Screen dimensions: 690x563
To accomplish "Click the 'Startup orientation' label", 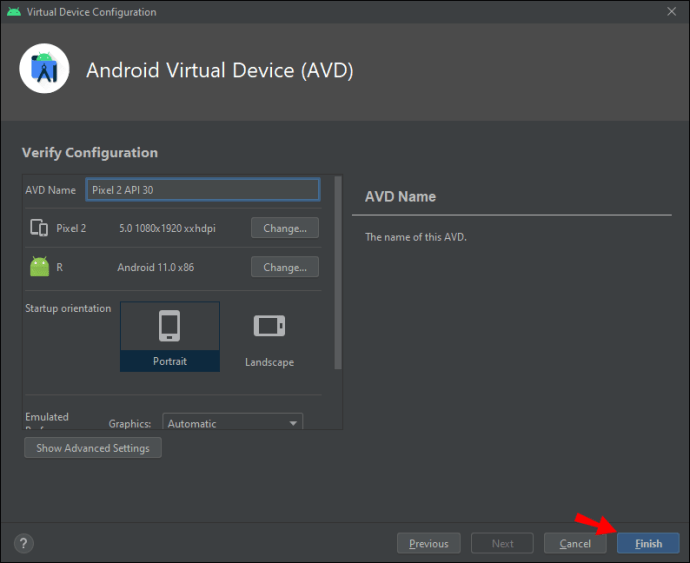I will tap(68, 308).
